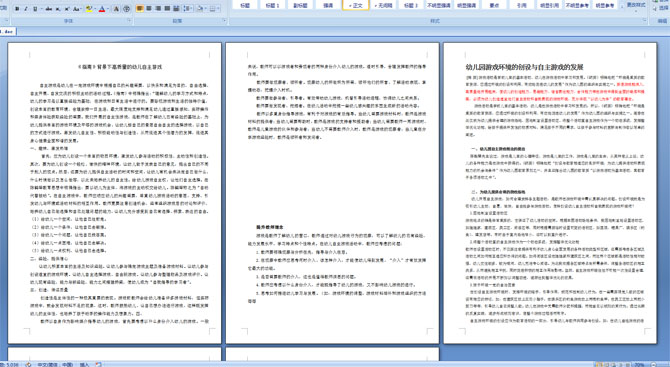This screenshot has width=670, height=367.
Task: Toggle italic formatting in the ribbon
Action: coord(26,9)
